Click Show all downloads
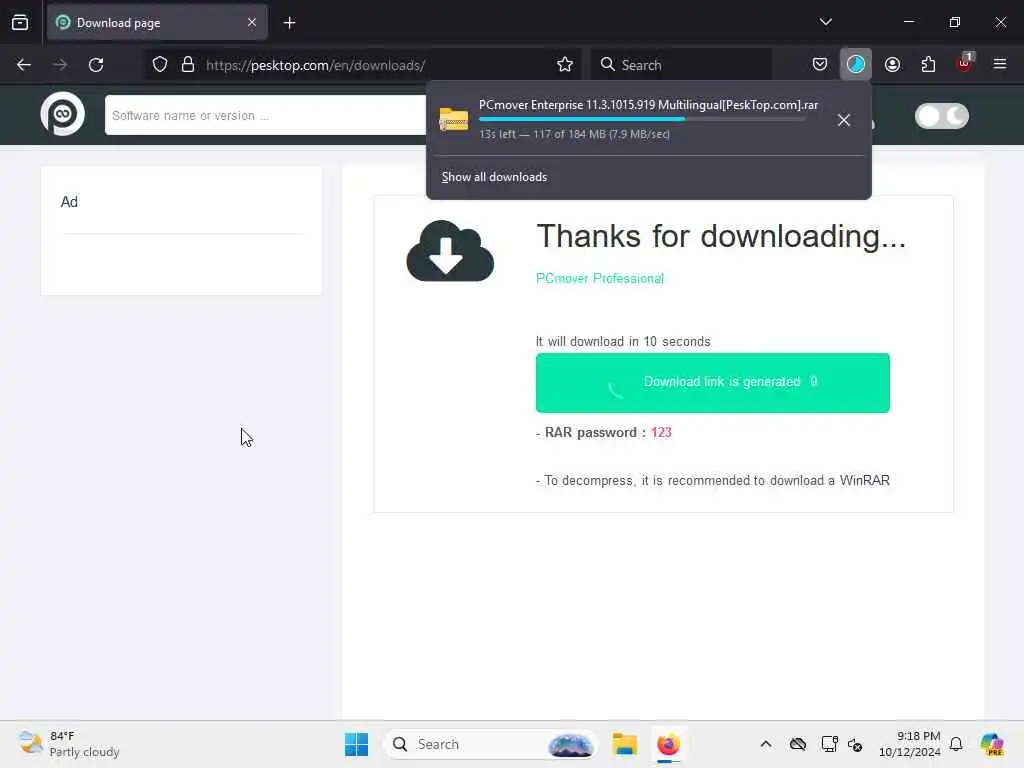This screenshot has width=1024, height=768. (494, 177)
